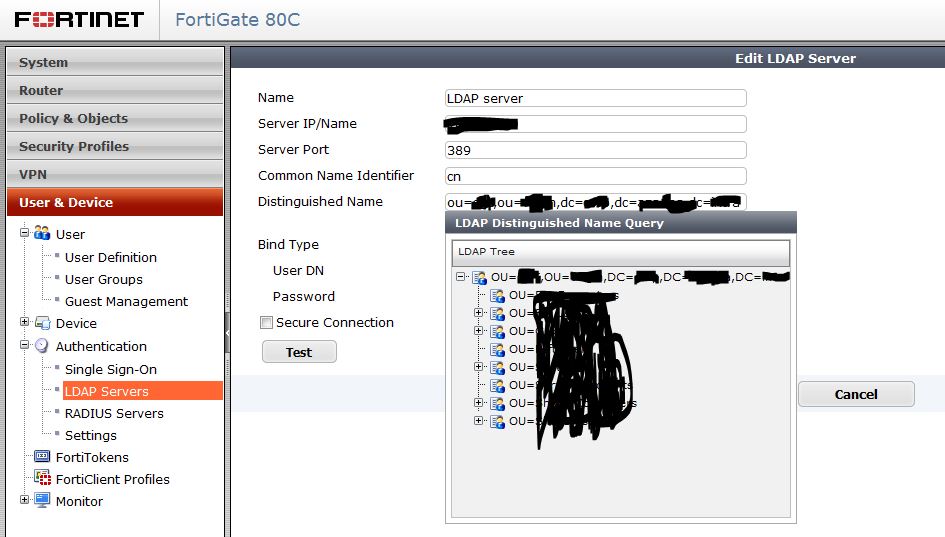Click the Monitor label in tree

tap(79, 501)
